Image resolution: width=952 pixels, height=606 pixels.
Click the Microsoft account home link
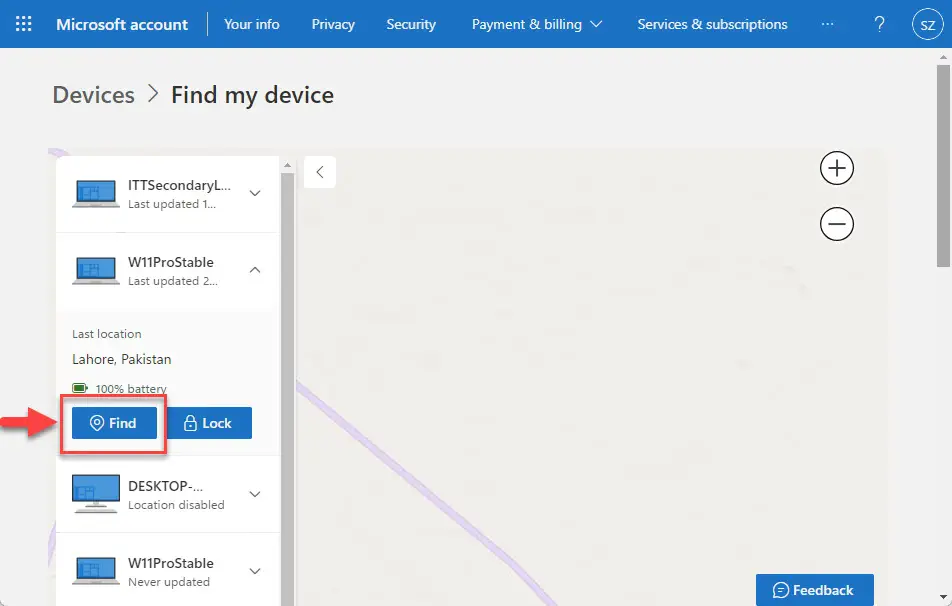(122, 24)
